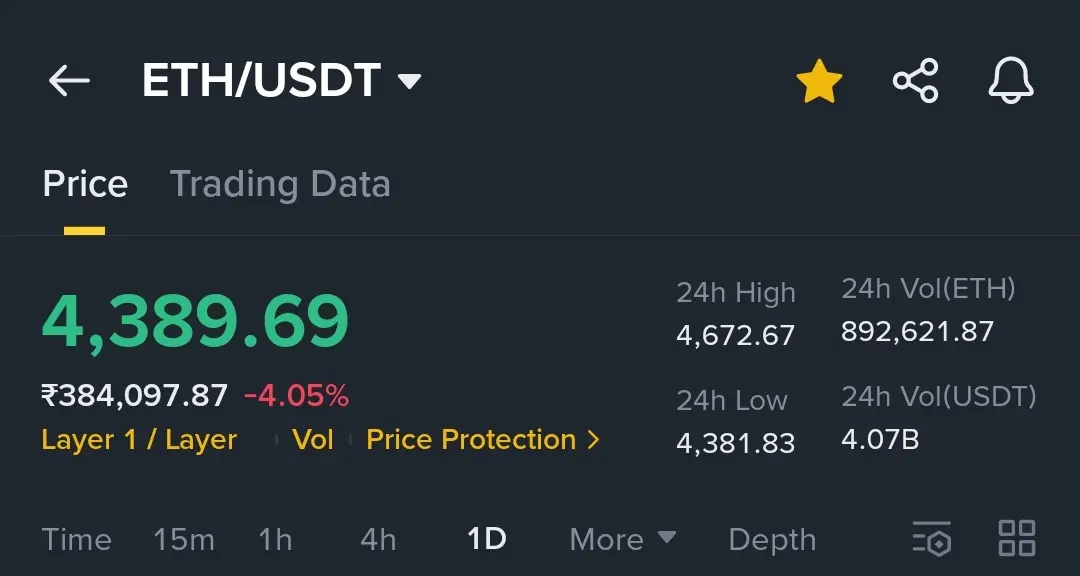Open chart indicator settings icon
Screen dimensions: 1080x576
(932, 538)
